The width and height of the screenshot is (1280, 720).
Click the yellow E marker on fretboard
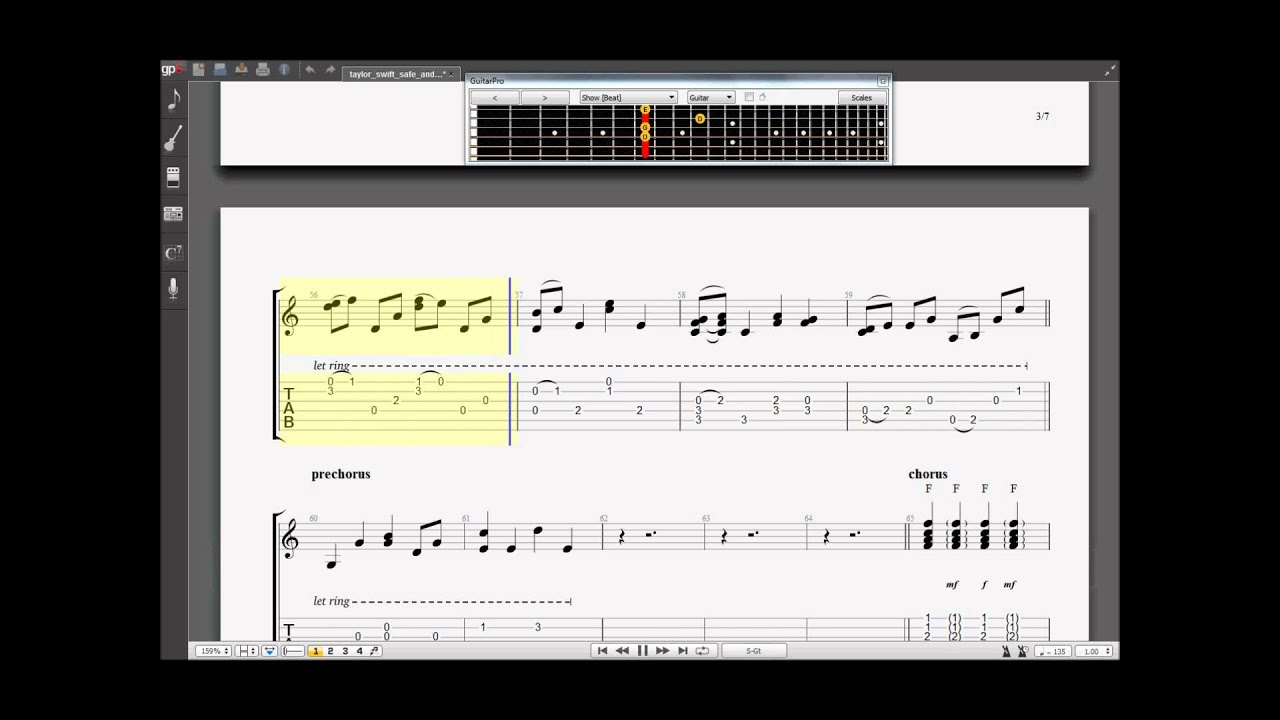tap(645, 110)
